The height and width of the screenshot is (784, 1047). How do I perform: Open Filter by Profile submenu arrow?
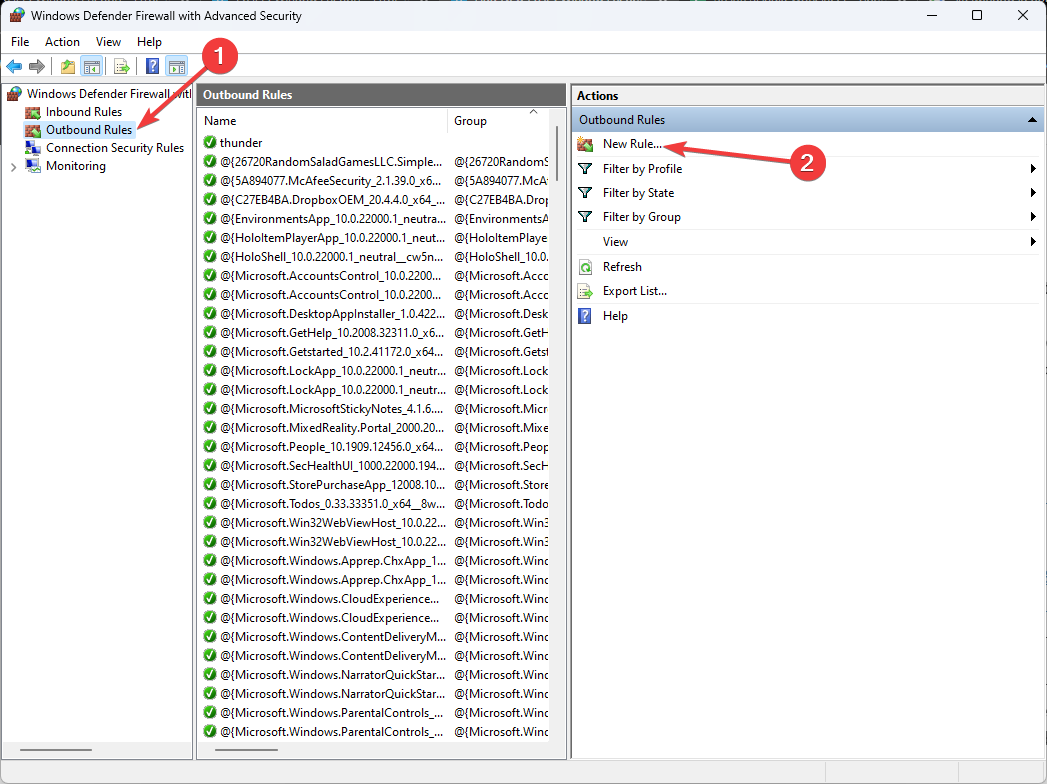(x=1033, y=169)
